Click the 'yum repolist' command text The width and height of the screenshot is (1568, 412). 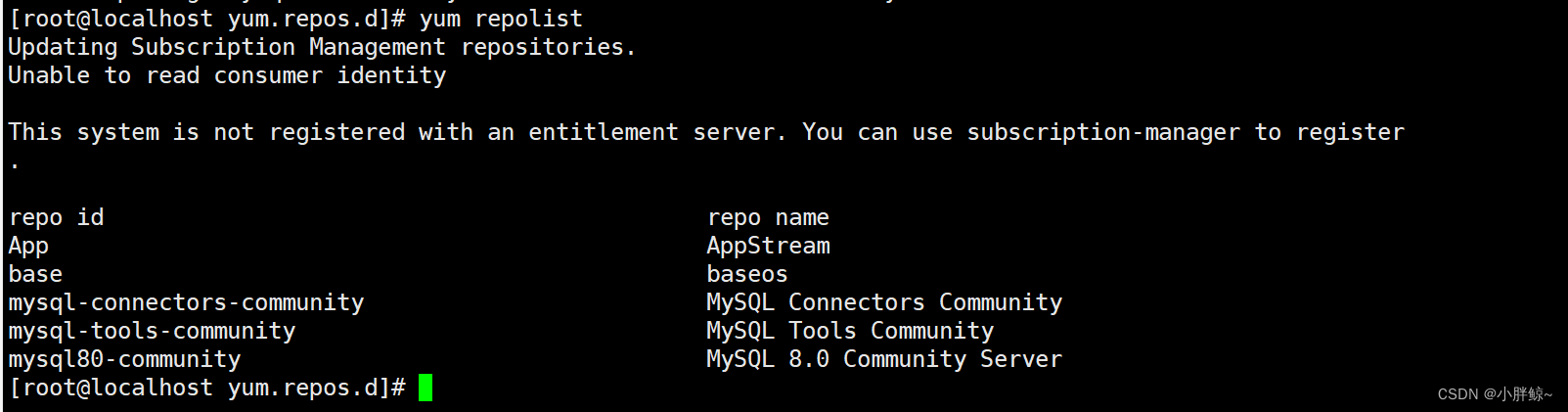click(x=501, y=19)
